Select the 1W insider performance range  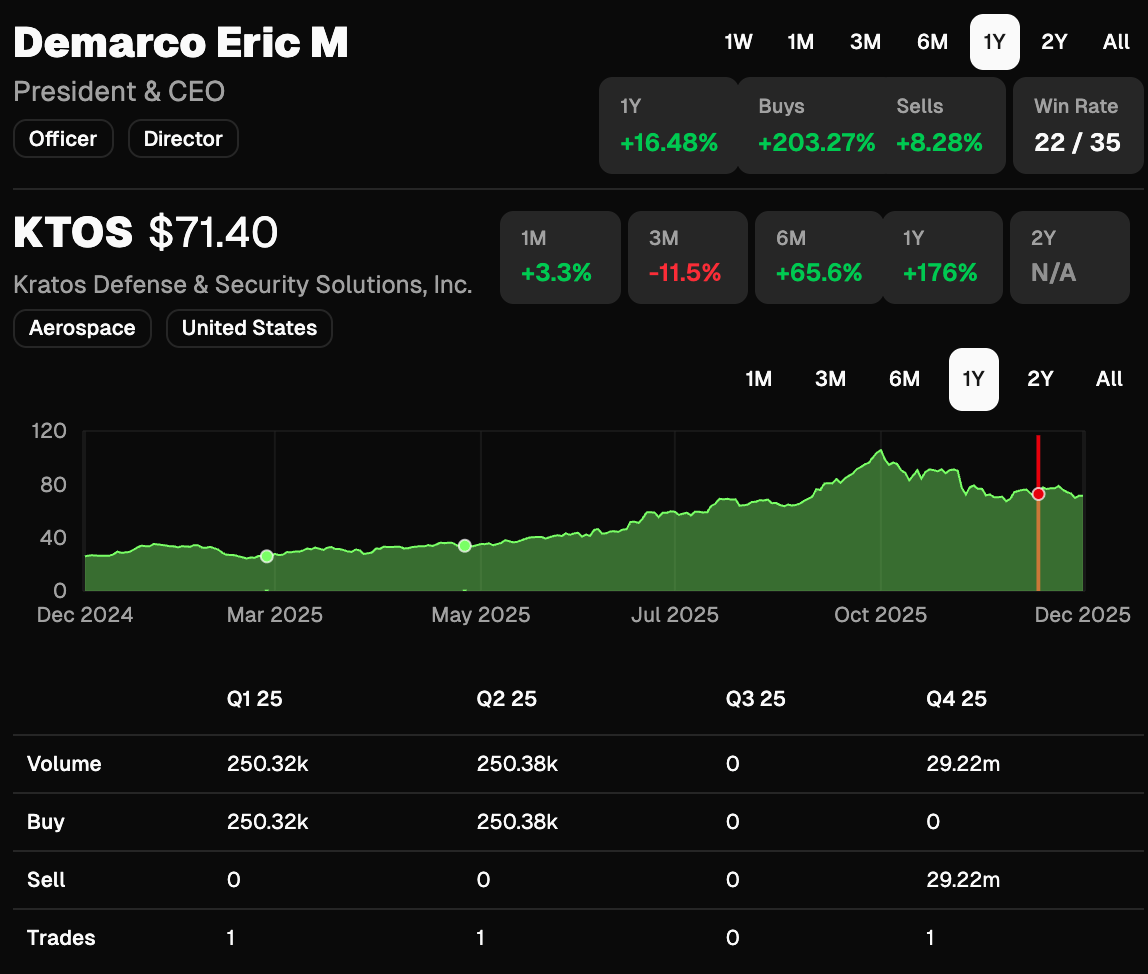(x=738, y=42)
